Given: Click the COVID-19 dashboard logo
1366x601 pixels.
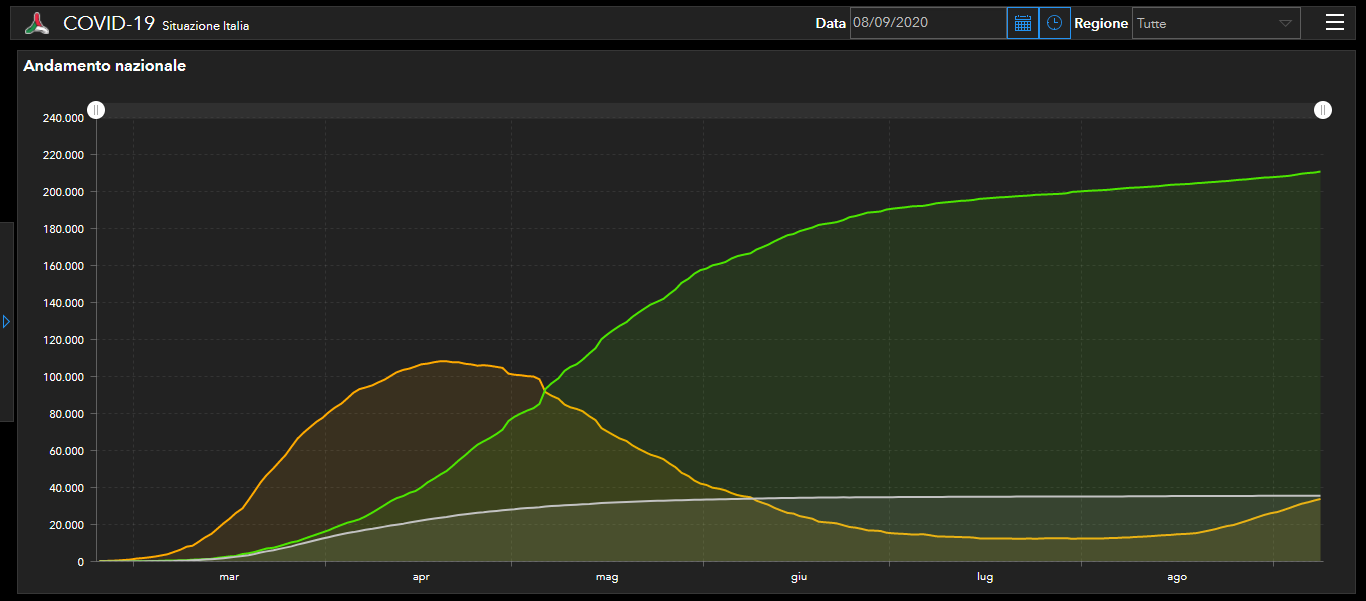Looking at the screenshot, I should [x=37, y=23].
